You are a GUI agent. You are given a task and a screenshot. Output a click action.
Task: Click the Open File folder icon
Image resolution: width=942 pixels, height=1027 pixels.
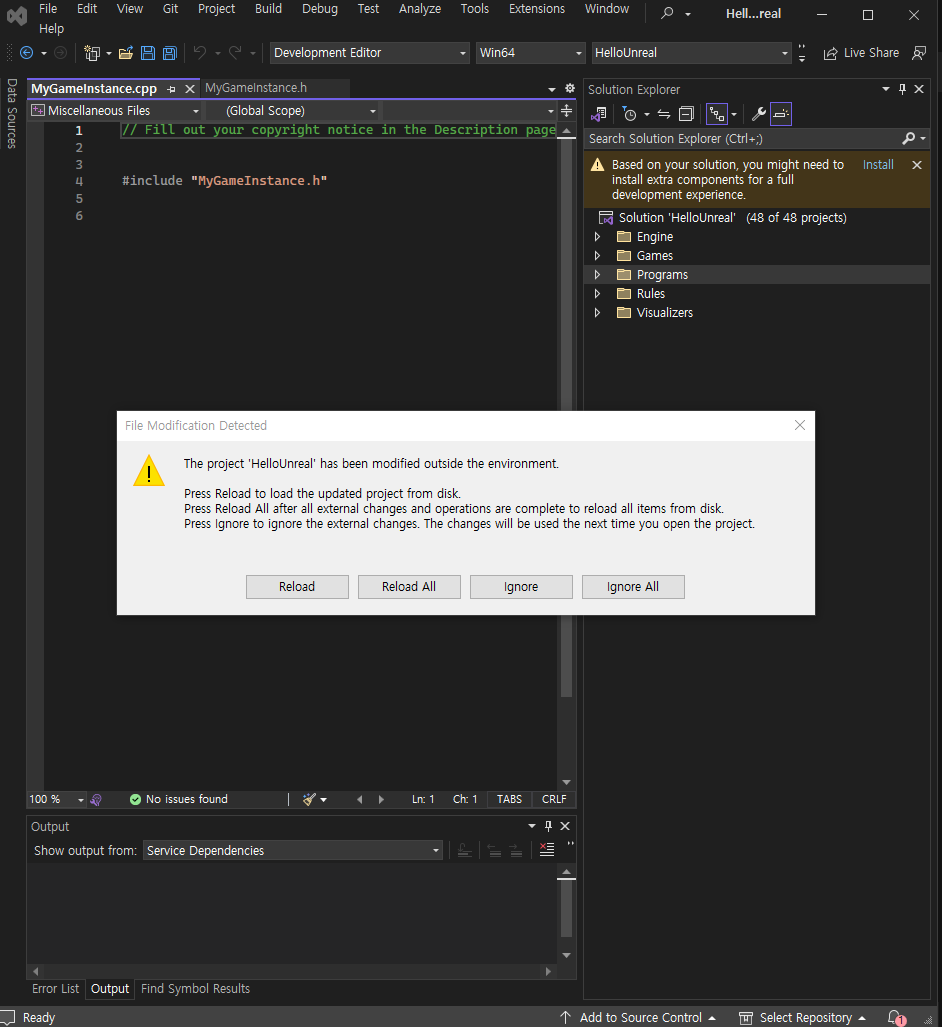tap(126, 53)
